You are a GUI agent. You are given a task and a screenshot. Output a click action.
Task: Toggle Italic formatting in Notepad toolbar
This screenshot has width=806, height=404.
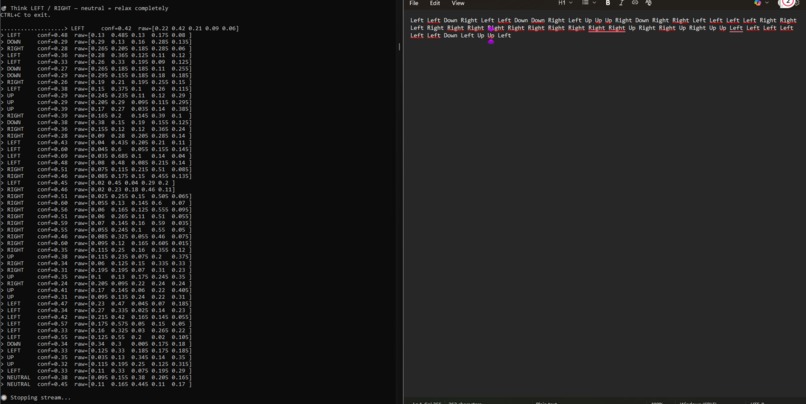coord(621,3)
